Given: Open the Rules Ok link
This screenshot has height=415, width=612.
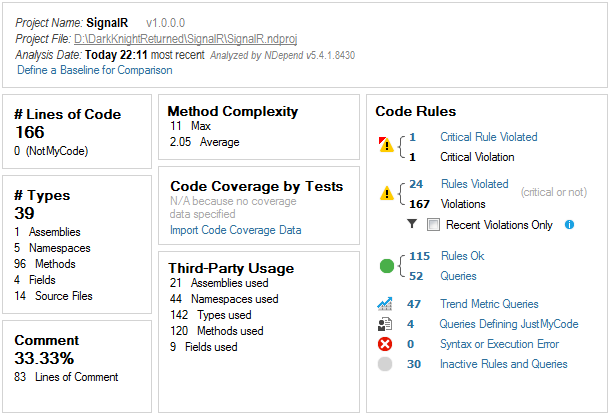Looking at the screenshot, I should pyautogui.click(x=463, y=256).
